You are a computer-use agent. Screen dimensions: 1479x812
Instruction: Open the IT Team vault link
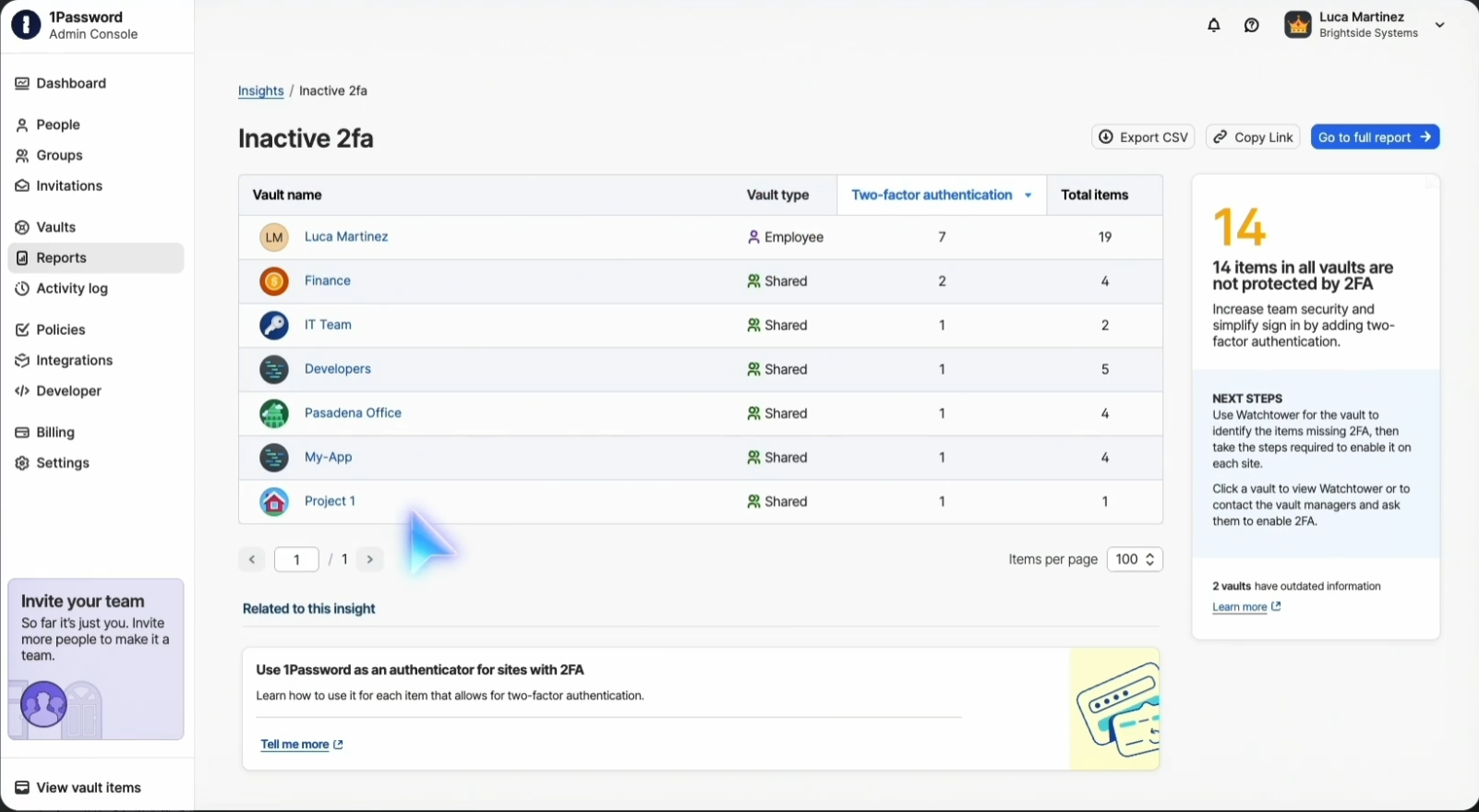328,325
